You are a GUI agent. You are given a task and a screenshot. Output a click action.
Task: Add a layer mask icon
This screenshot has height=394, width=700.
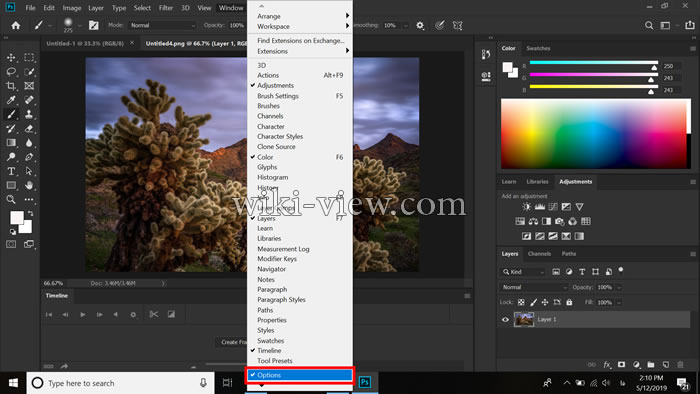pyautogui.click(x=621, y=365)
